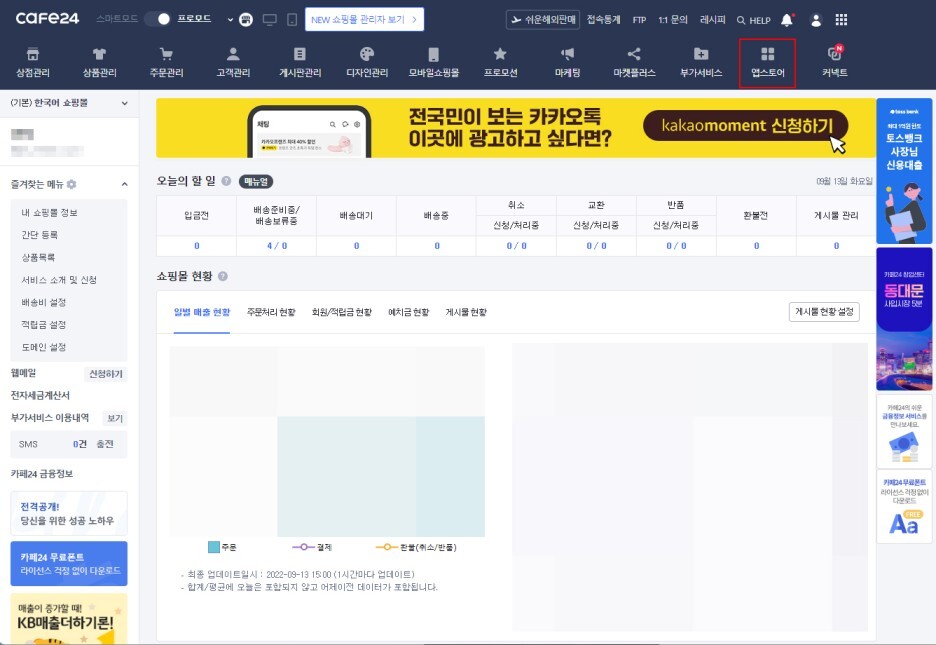Viewport: 936px width, 645px height.
Task: Open the (기본) 한국어 쇼핑몰 dropdown
Action: coord(69,103)
